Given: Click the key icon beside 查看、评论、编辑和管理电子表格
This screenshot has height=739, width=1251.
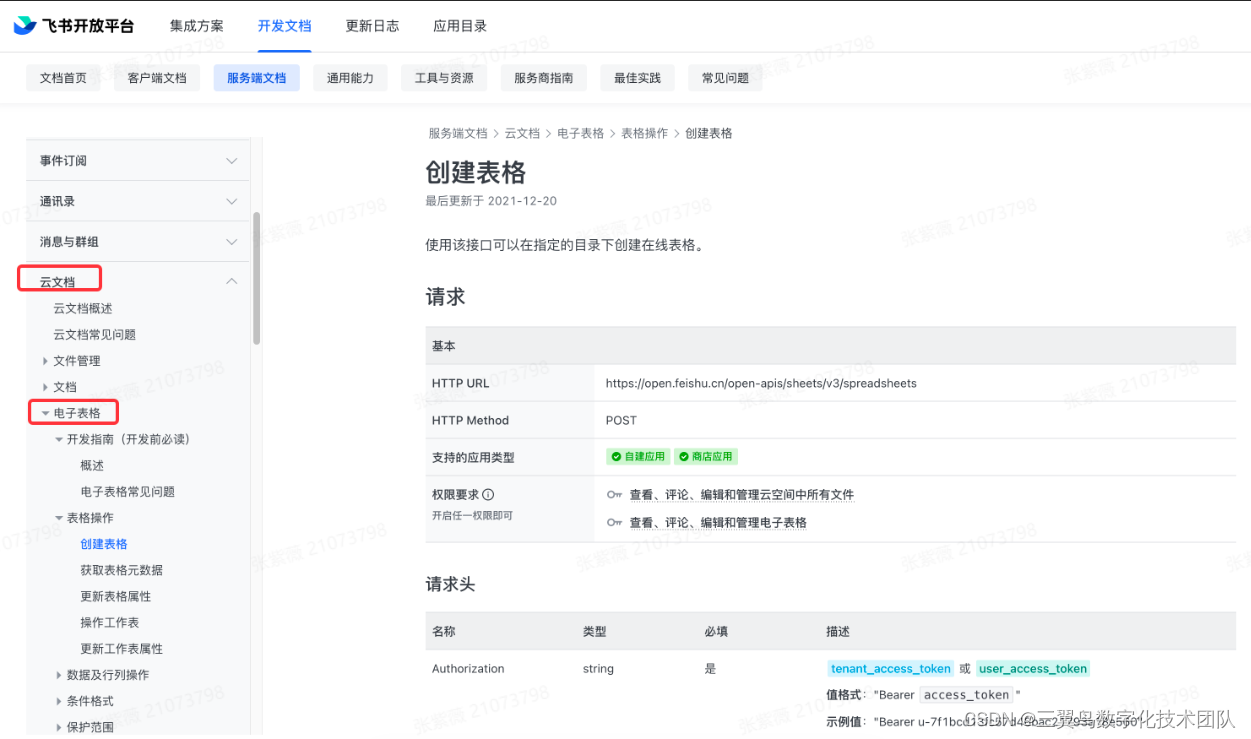Looking at the screenshot, I should click(x=614, y=522).
